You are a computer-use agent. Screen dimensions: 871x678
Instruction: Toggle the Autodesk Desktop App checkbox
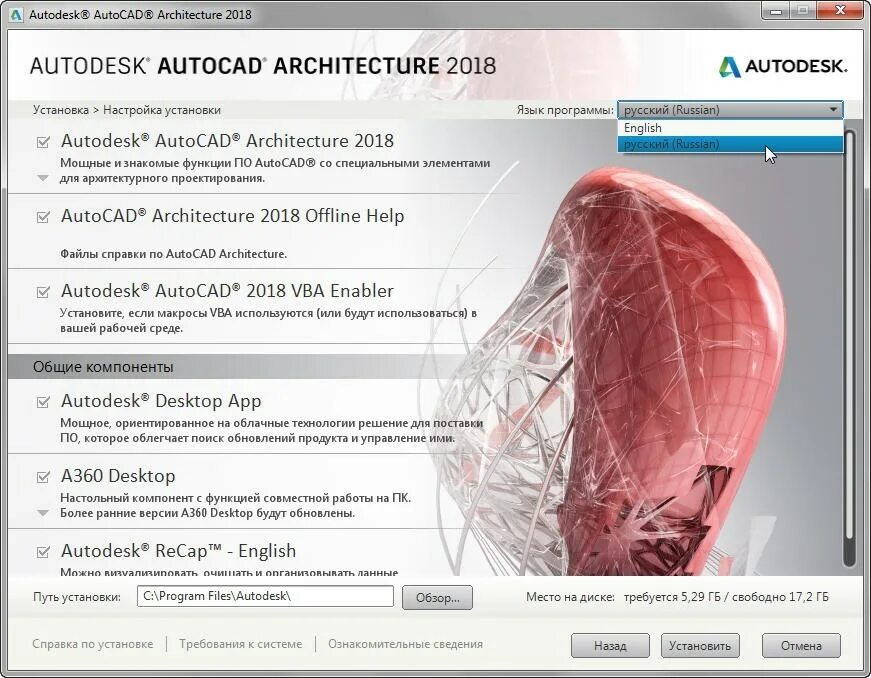43,401
